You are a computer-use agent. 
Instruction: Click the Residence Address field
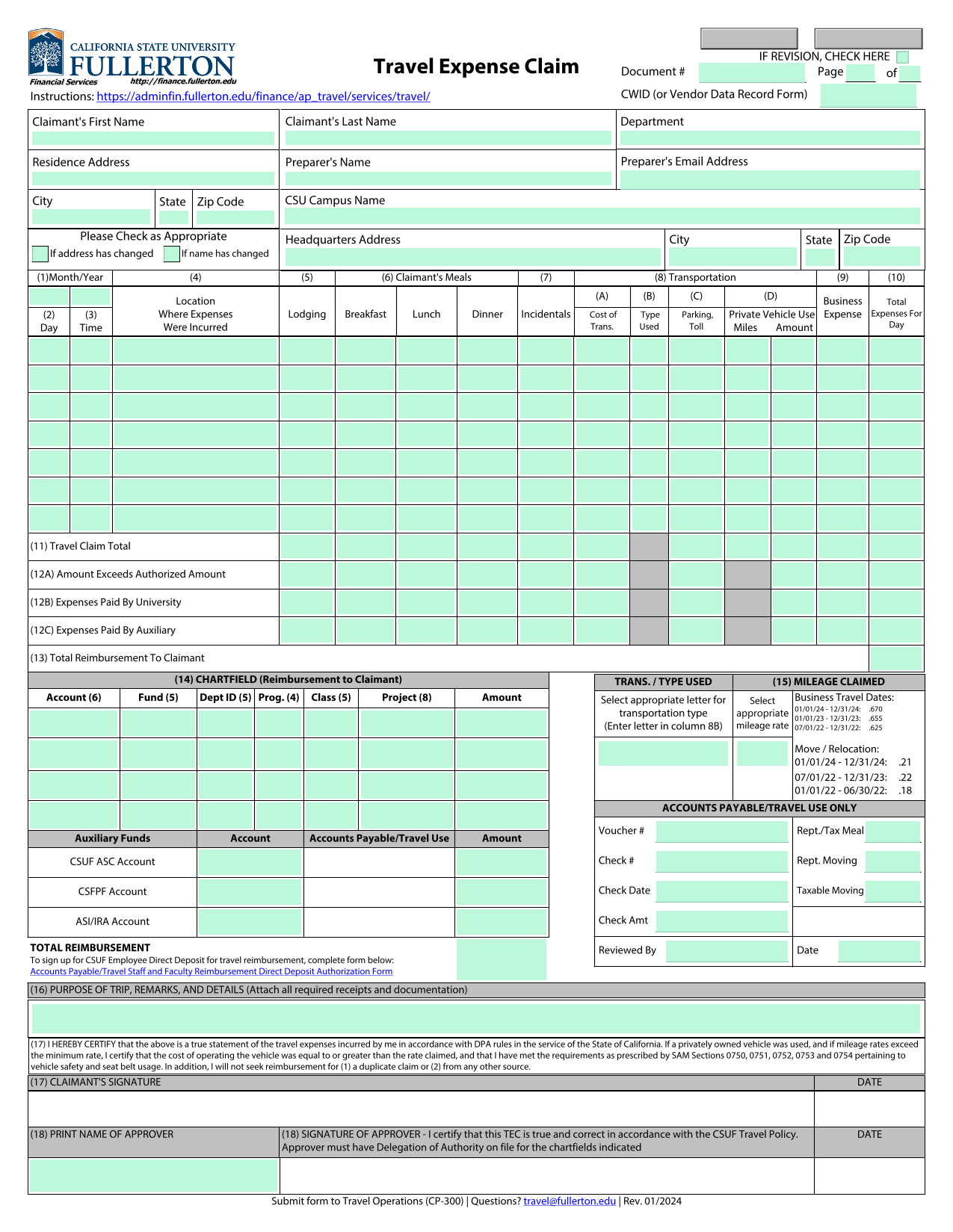[153, 179]
